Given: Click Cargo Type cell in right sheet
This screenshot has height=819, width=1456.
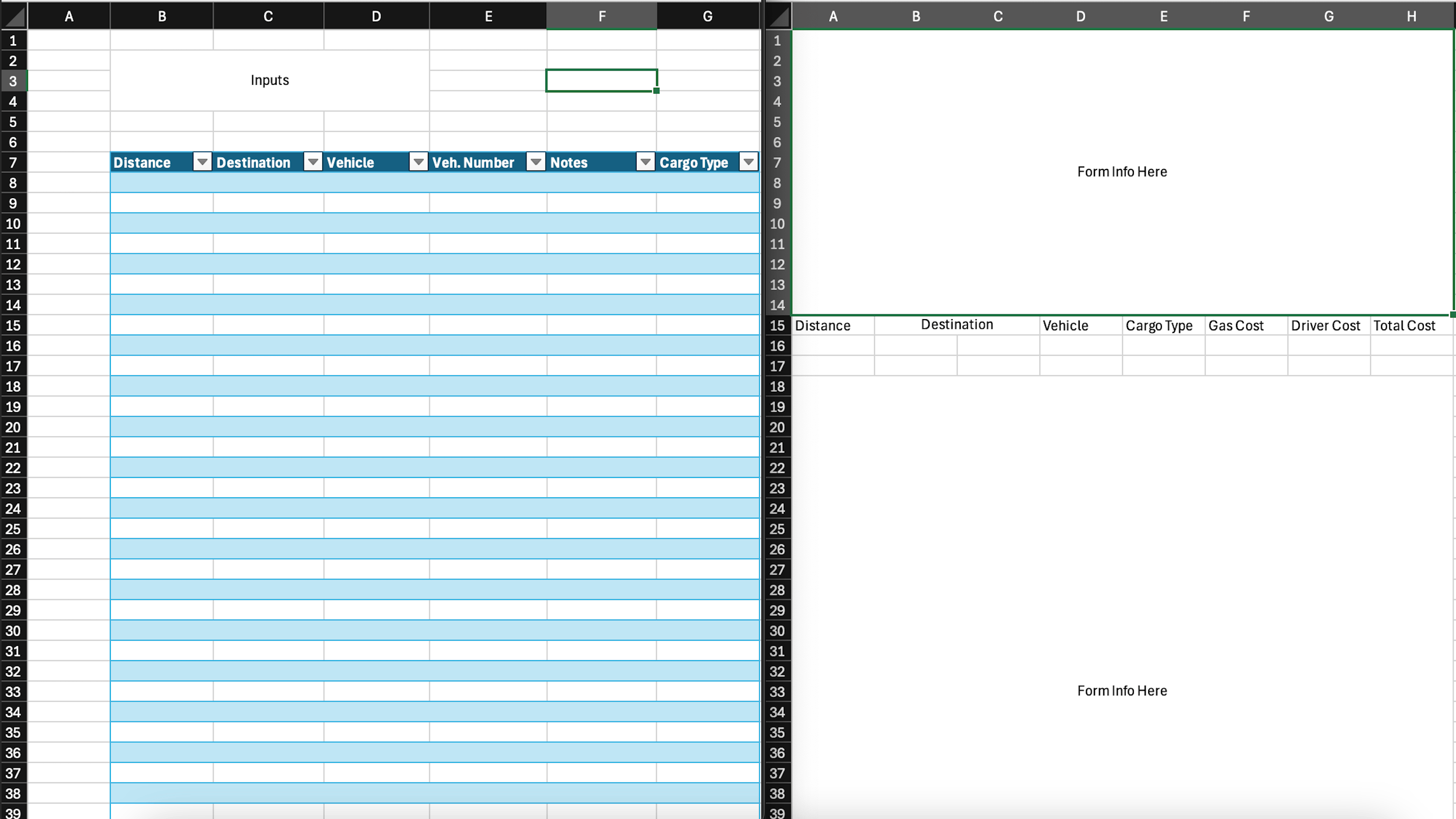Looking at the screenshot, I should pyautogui.click(x=1163, y=325).
